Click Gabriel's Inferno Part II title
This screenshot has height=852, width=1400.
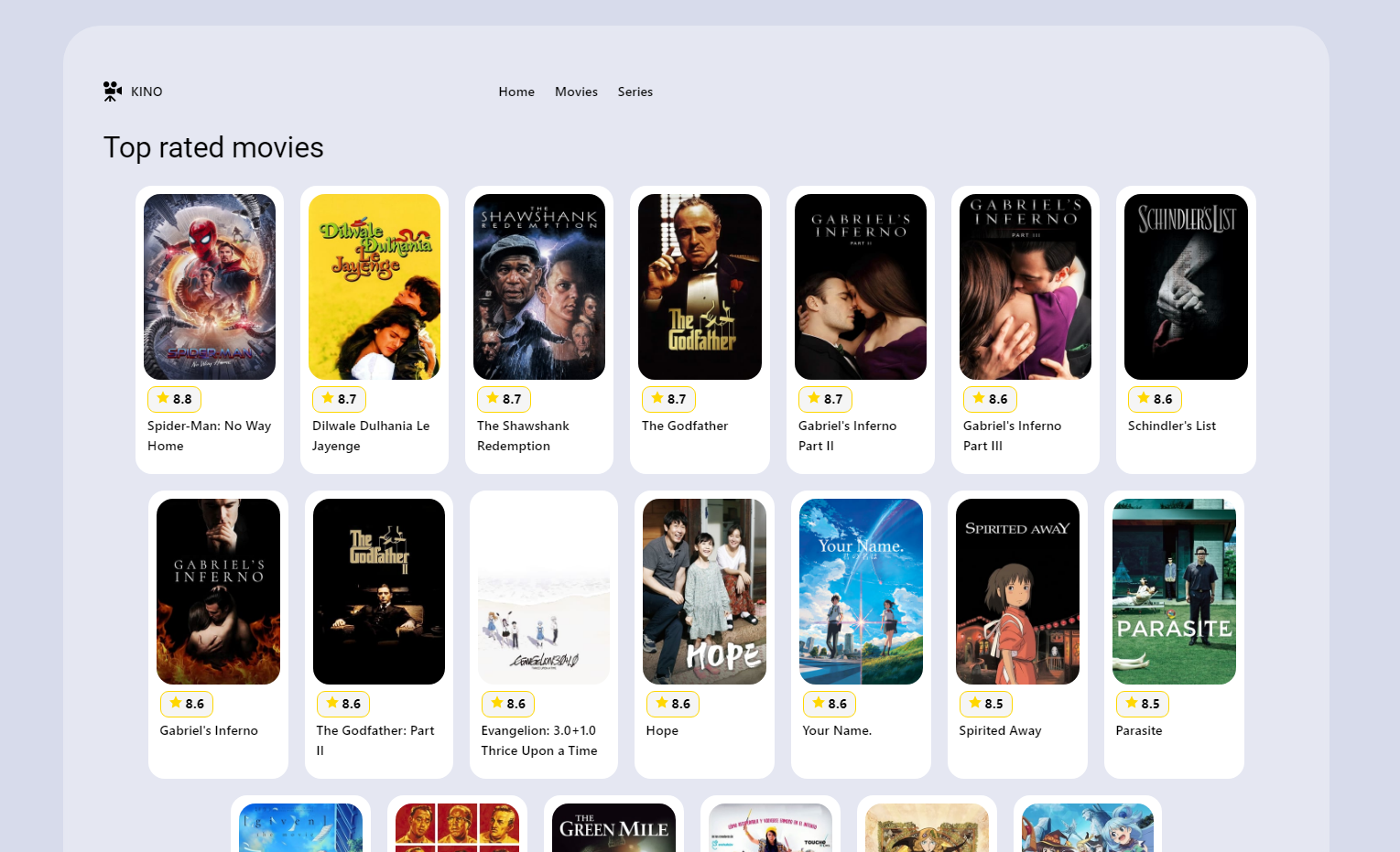coord(848,436)
